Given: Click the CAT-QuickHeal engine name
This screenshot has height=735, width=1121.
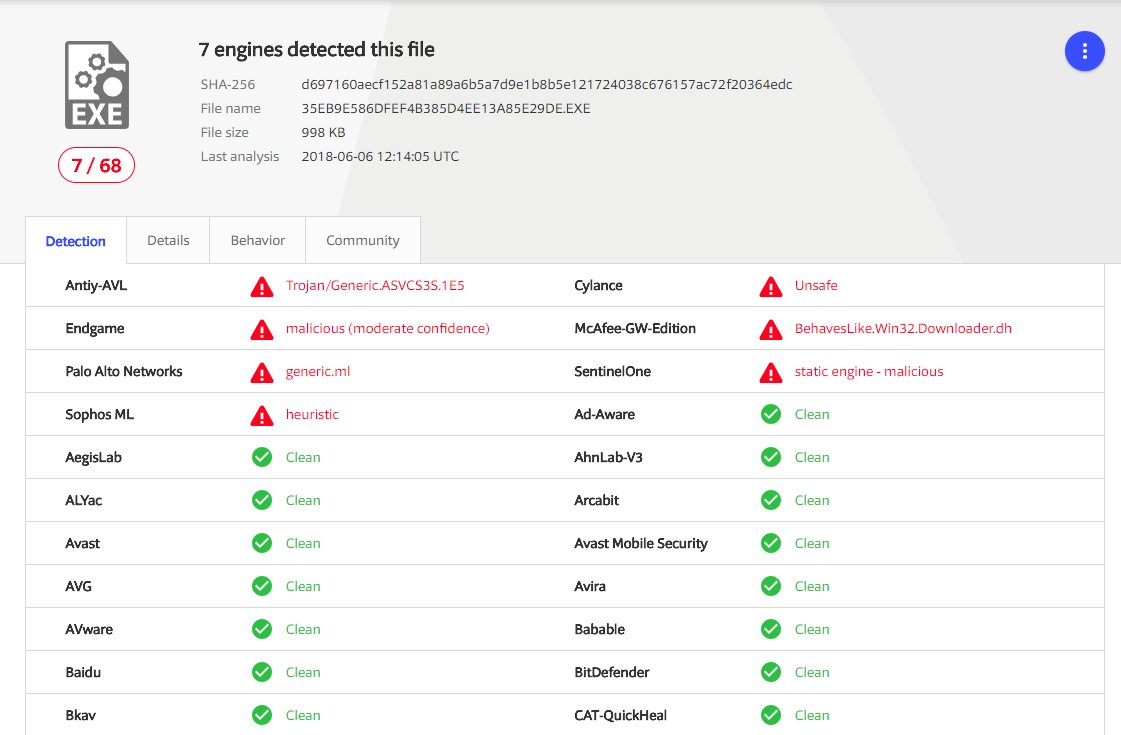Looking at the screenshot, I should pyautogui.click(x=621, y=714).
